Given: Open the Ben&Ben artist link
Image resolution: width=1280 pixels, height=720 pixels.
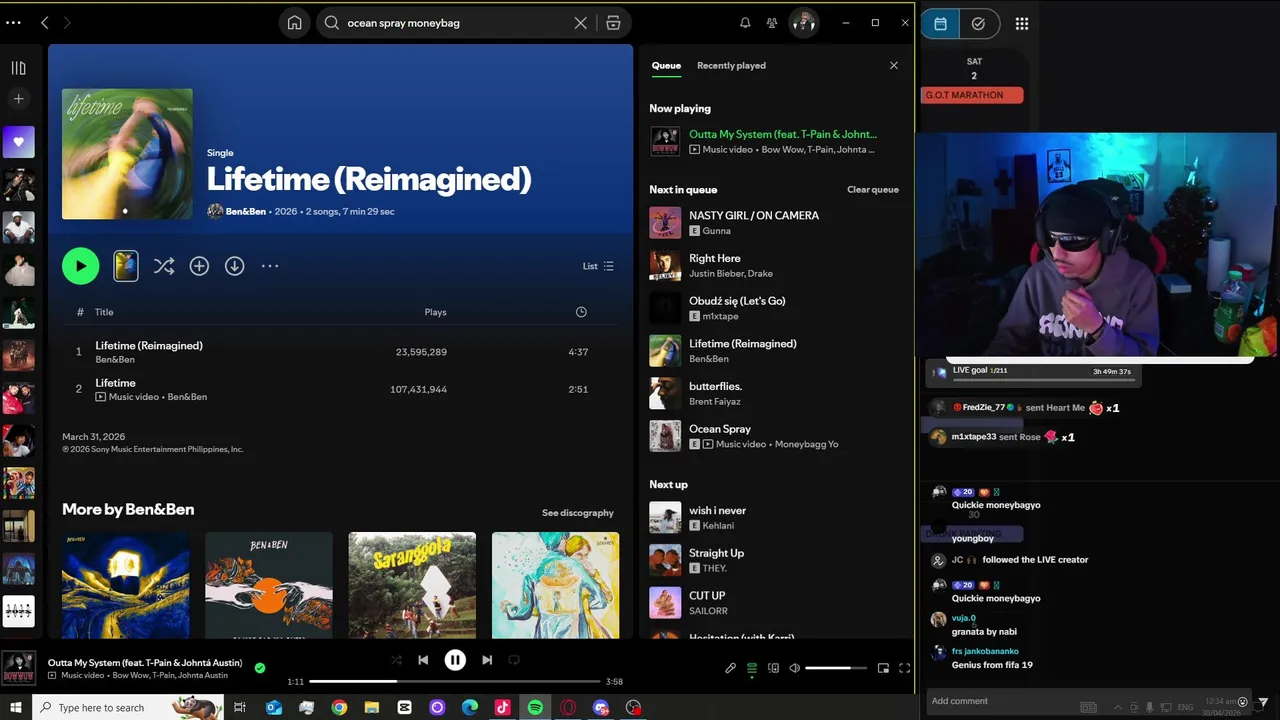Looking at the screenshot, I should tap(245, 212).
